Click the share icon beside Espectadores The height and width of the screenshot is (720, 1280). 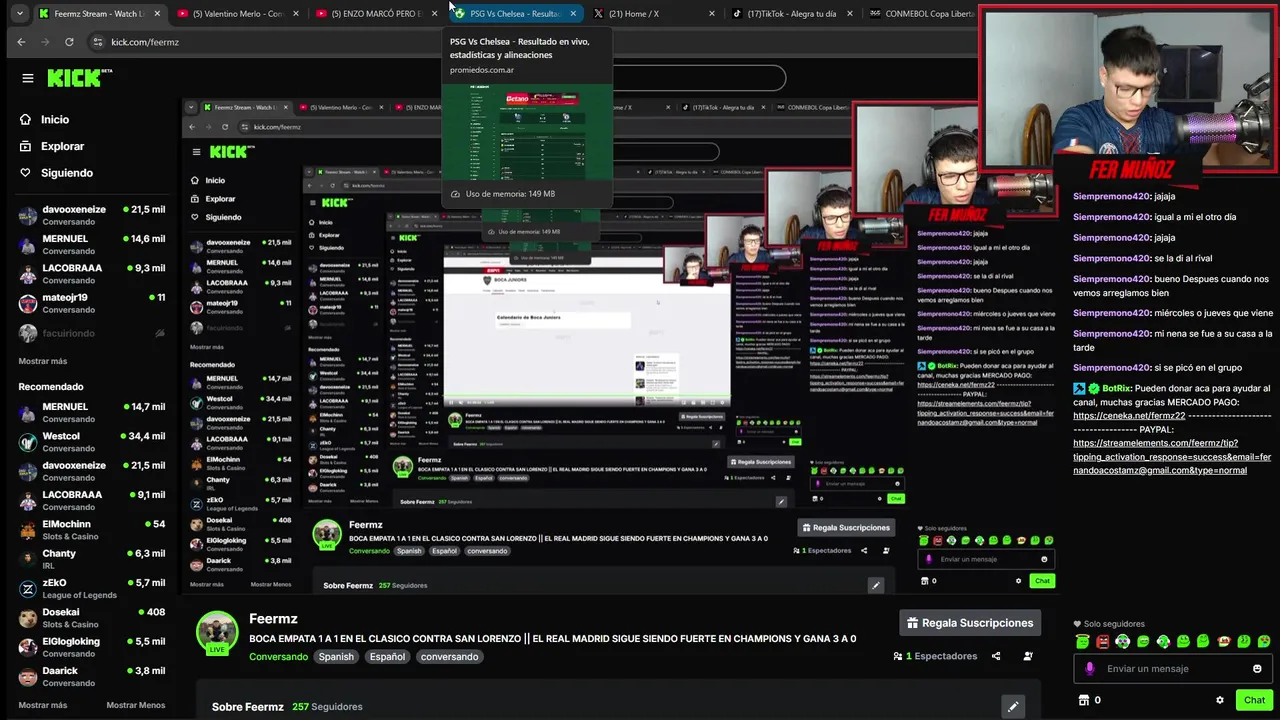pos(996,656)
